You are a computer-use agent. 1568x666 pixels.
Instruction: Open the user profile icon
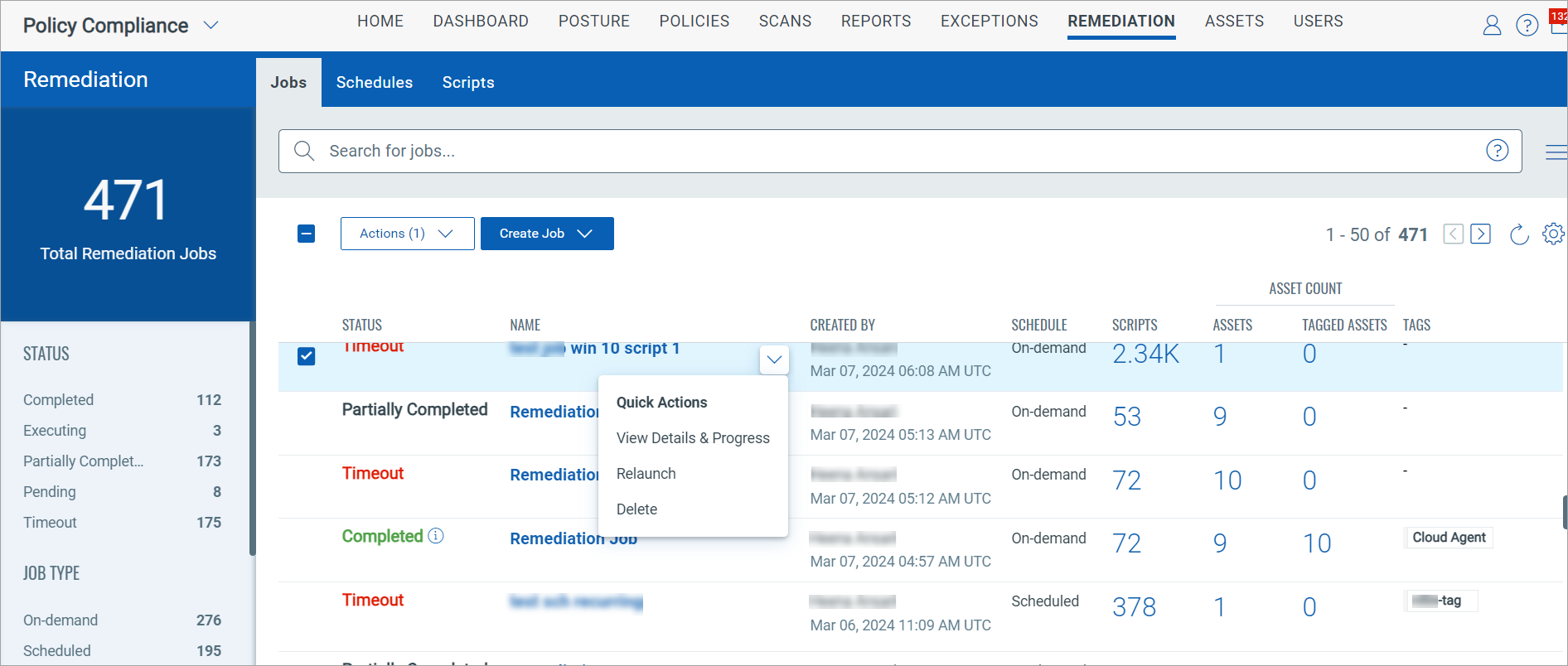(1492, 26)
